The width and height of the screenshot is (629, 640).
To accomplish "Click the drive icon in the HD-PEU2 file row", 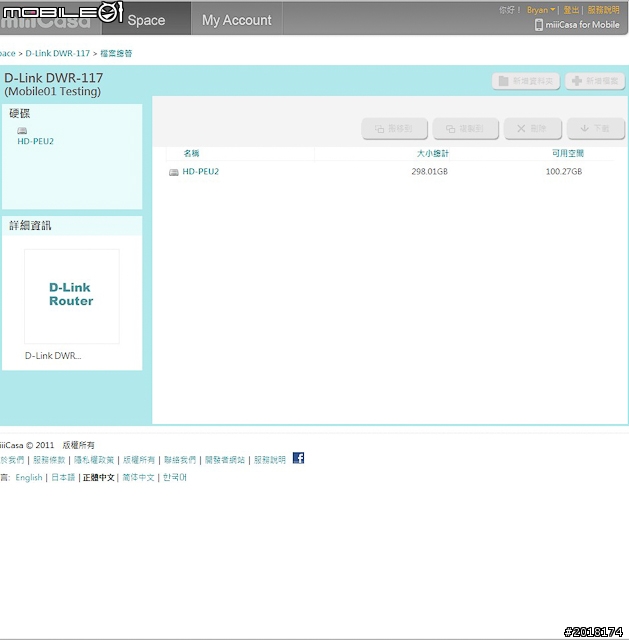I will [x=174, y=172].
